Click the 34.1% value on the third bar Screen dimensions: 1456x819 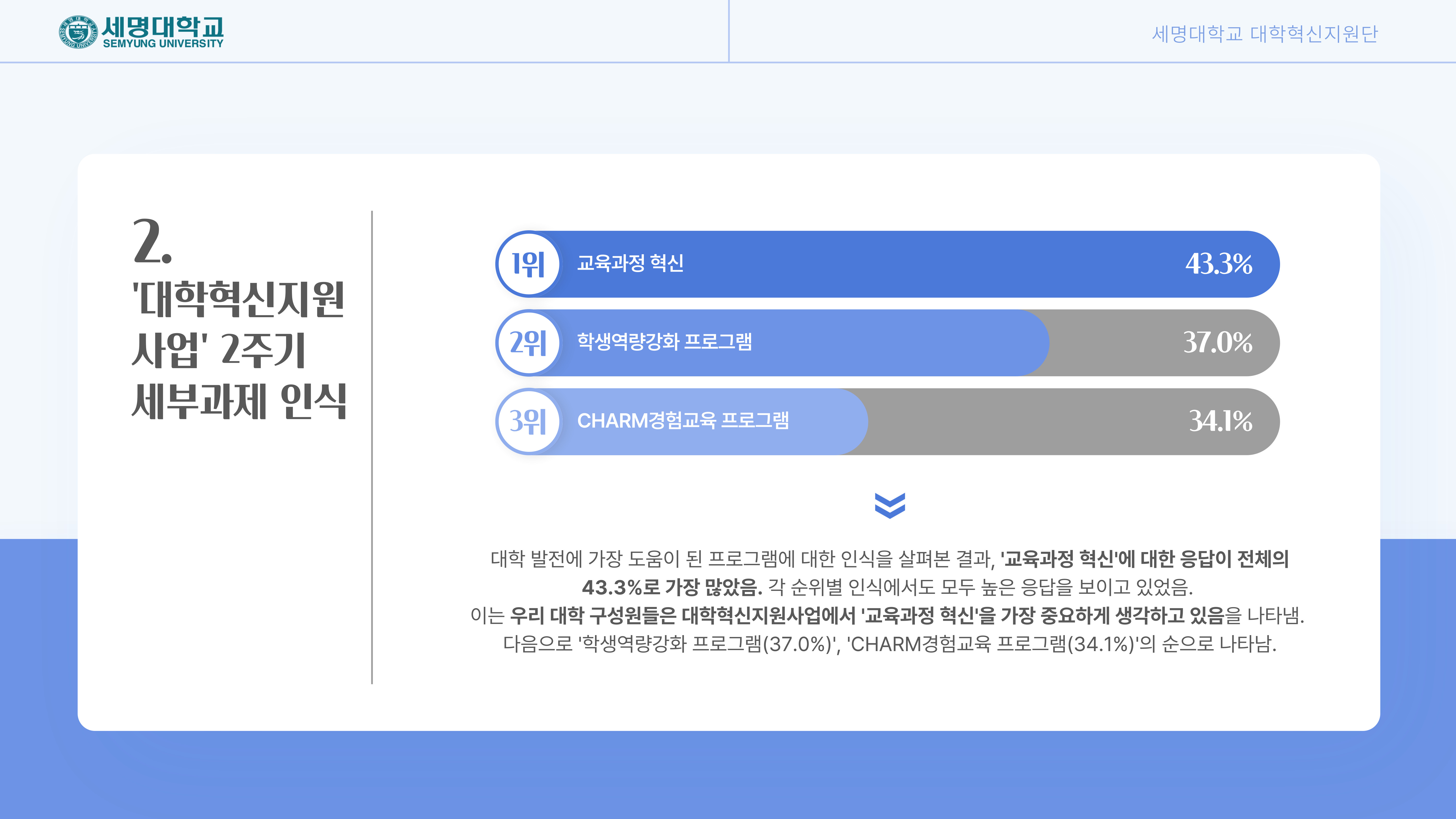click(1220, 421)
